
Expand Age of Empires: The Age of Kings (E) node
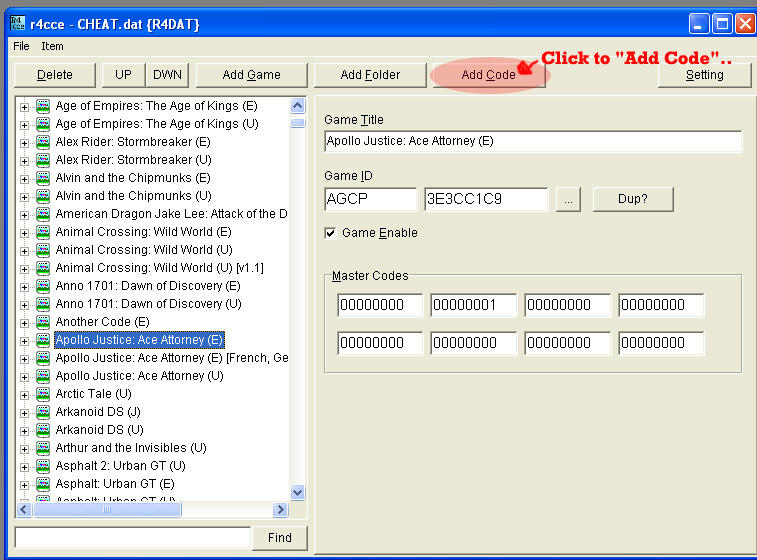click(x=24, y=107)
